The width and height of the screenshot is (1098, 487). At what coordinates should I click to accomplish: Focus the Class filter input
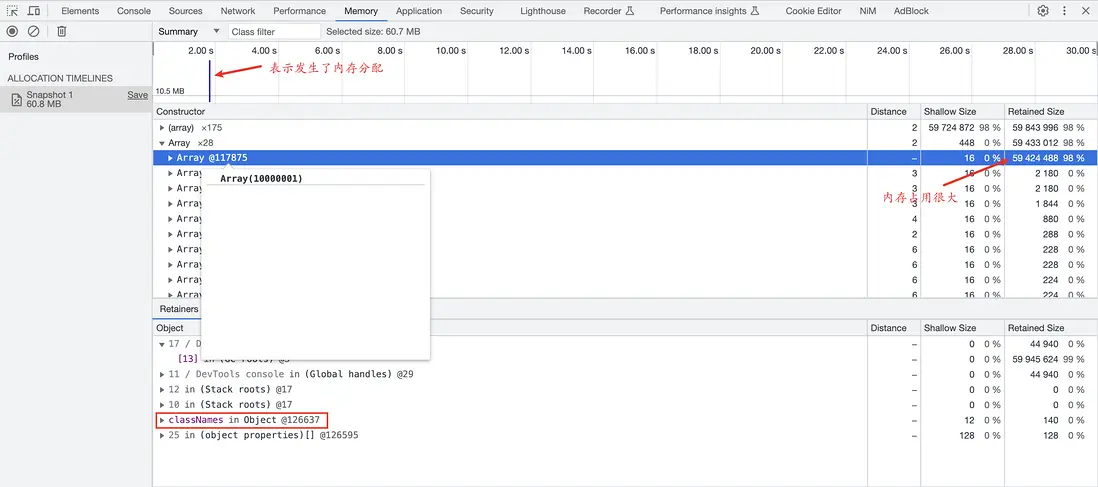[x=274, y=32]
